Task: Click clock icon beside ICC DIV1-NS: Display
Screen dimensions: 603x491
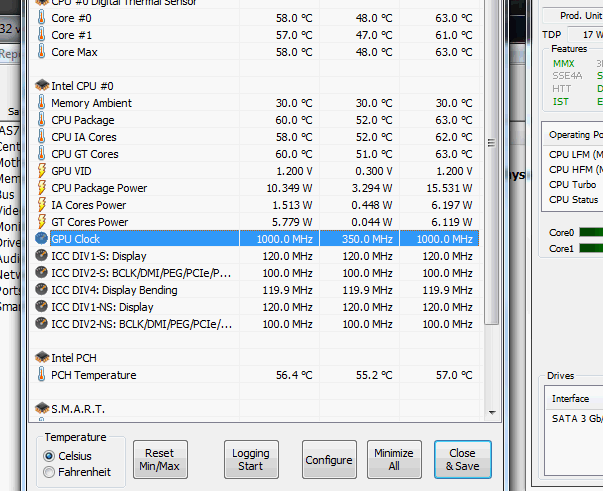Action: pyautogui.click(x=41, y=306)
